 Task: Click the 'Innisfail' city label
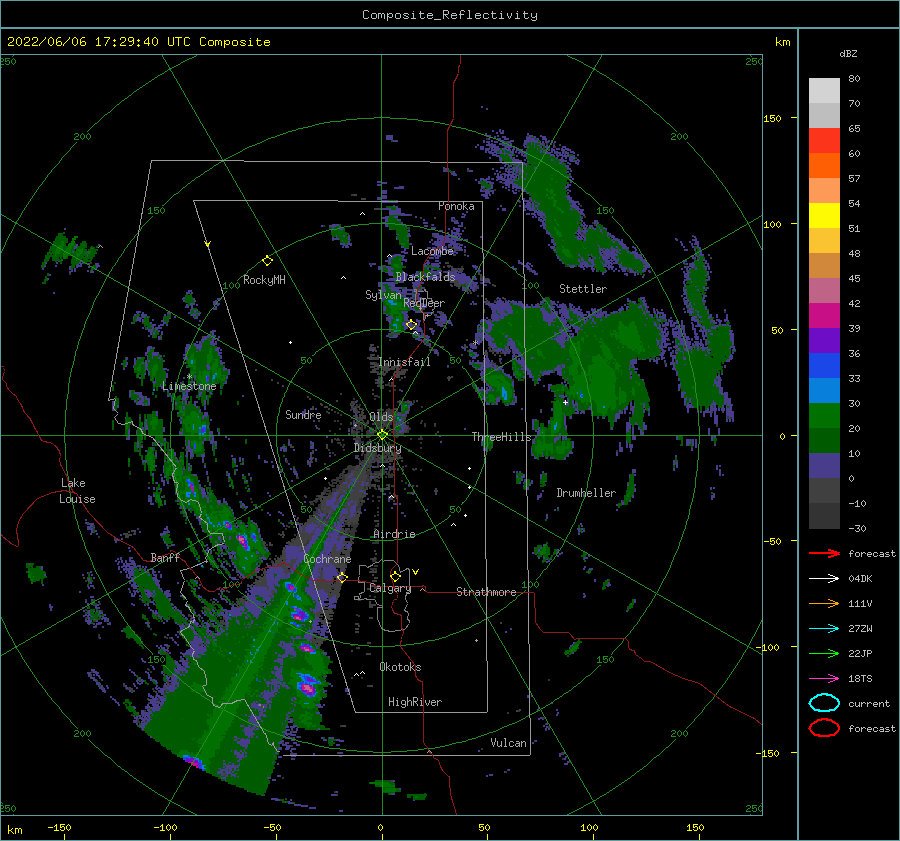pyautogui.click(x=404, y=362)
